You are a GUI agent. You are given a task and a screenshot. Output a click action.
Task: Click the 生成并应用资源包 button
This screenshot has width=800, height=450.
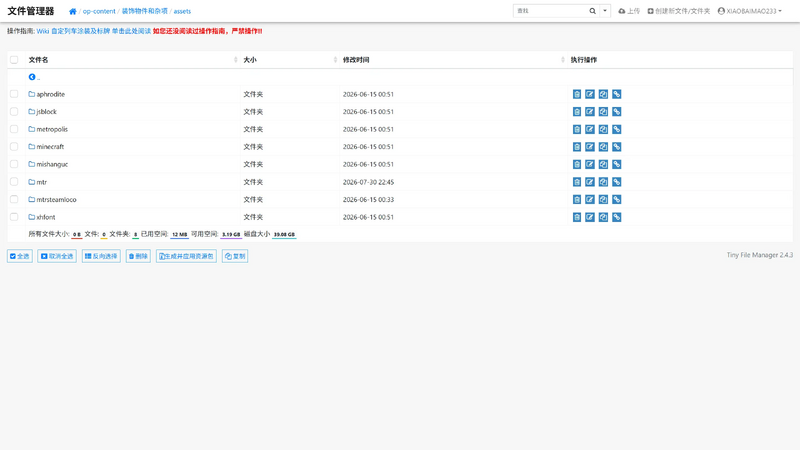(186, 256)
